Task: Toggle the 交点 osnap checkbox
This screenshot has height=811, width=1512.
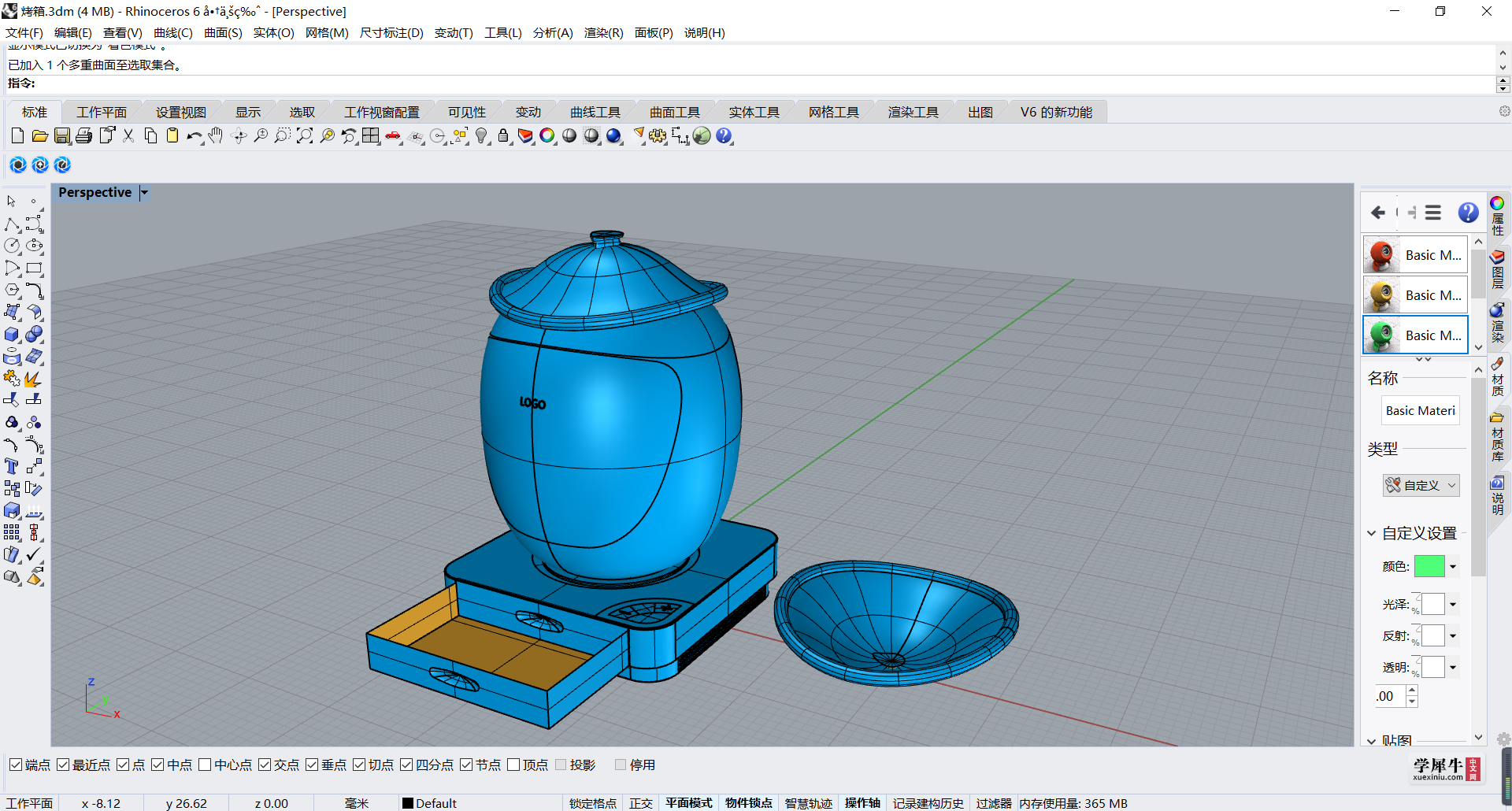Action: click(265, 765)
